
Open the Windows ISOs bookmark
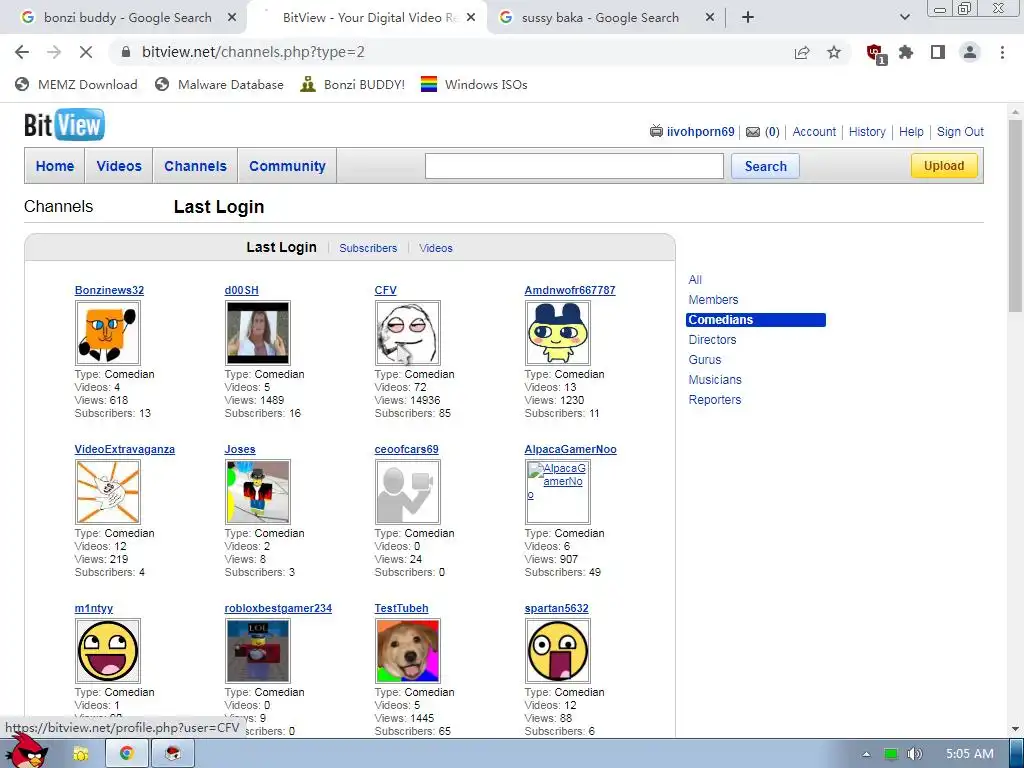click(474, 84)
